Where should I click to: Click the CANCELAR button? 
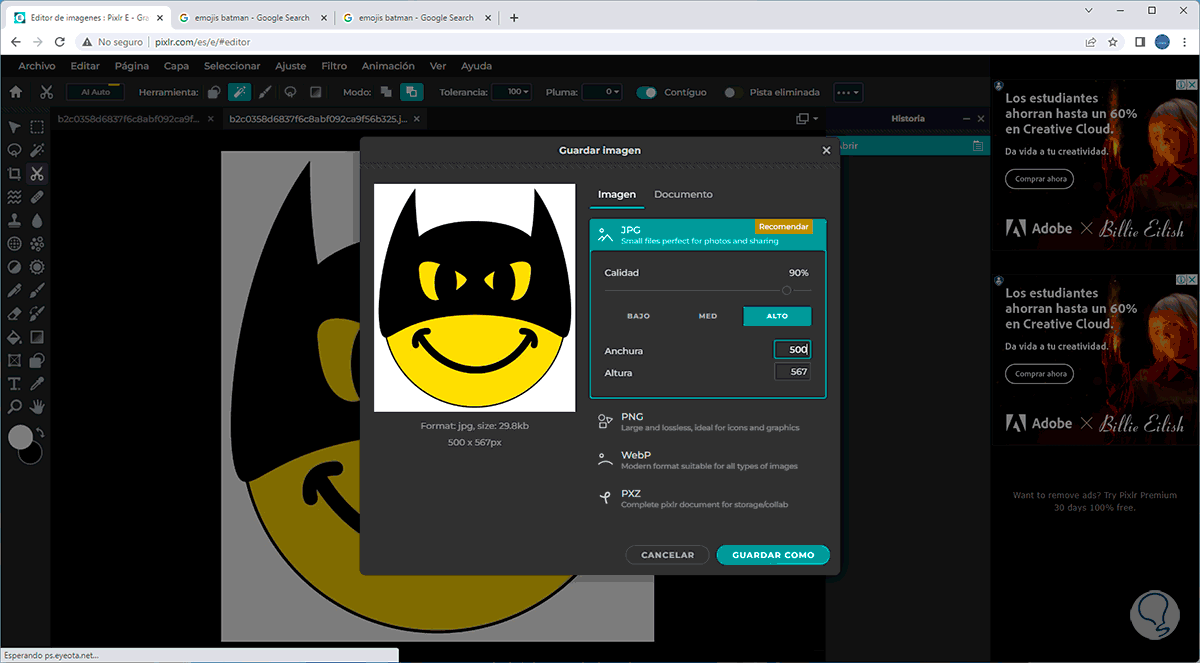[667, 555]
